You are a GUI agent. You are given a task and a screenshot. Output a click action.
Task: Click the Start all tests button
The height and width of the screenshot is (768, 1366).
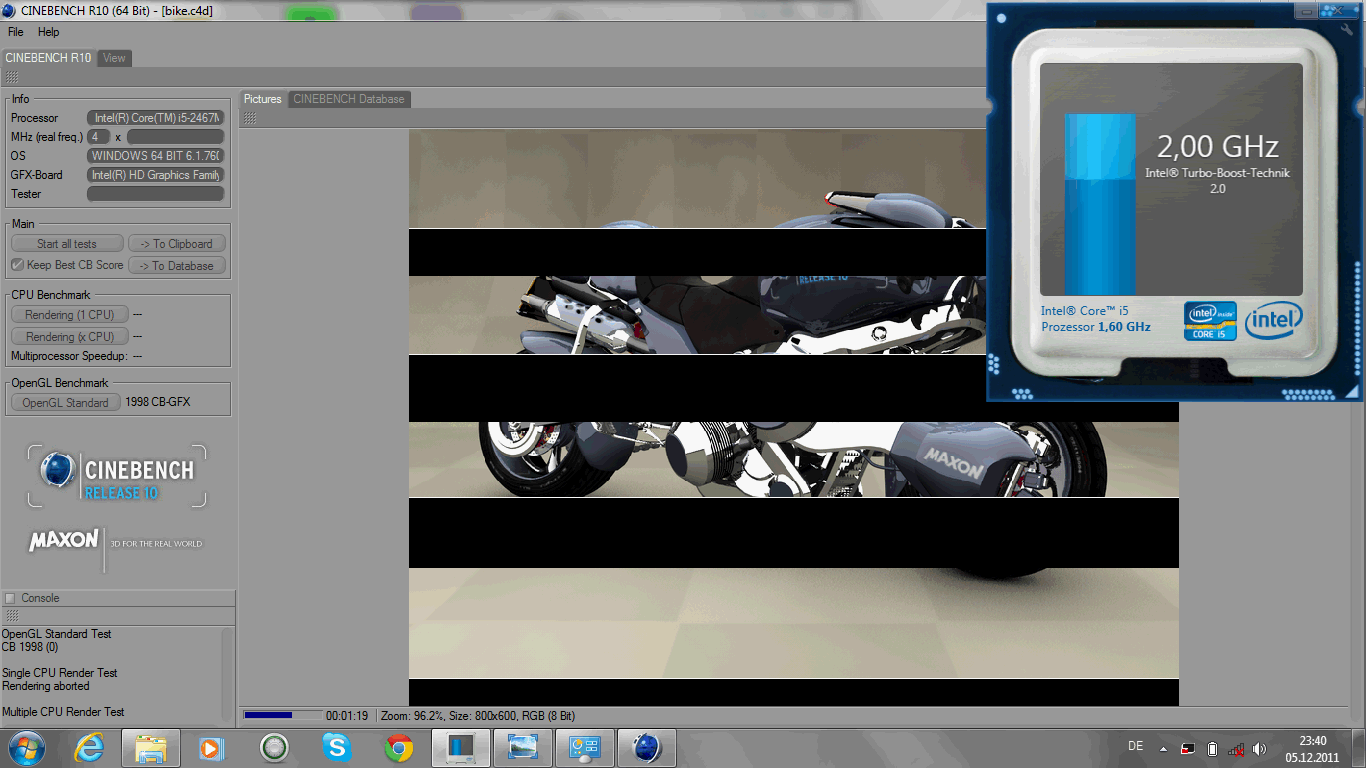[x=67, y=244]
